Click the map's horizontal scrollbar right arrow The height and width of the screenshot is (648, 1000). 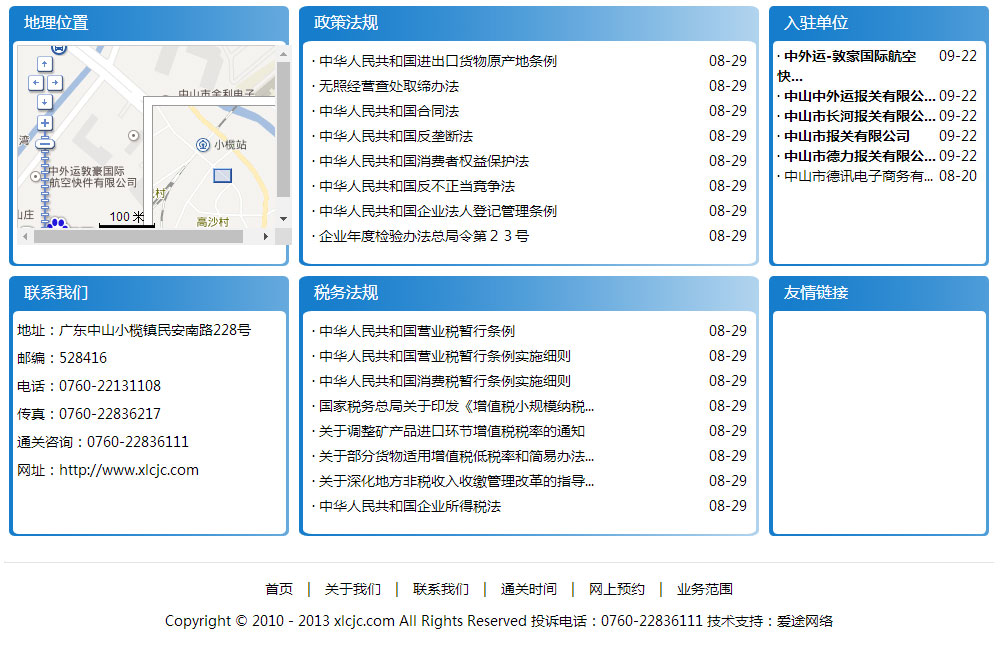click(266, 237)
